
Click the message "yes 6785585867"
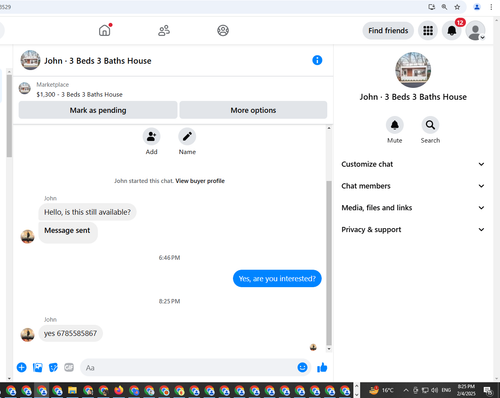click(x=70, y=333)
